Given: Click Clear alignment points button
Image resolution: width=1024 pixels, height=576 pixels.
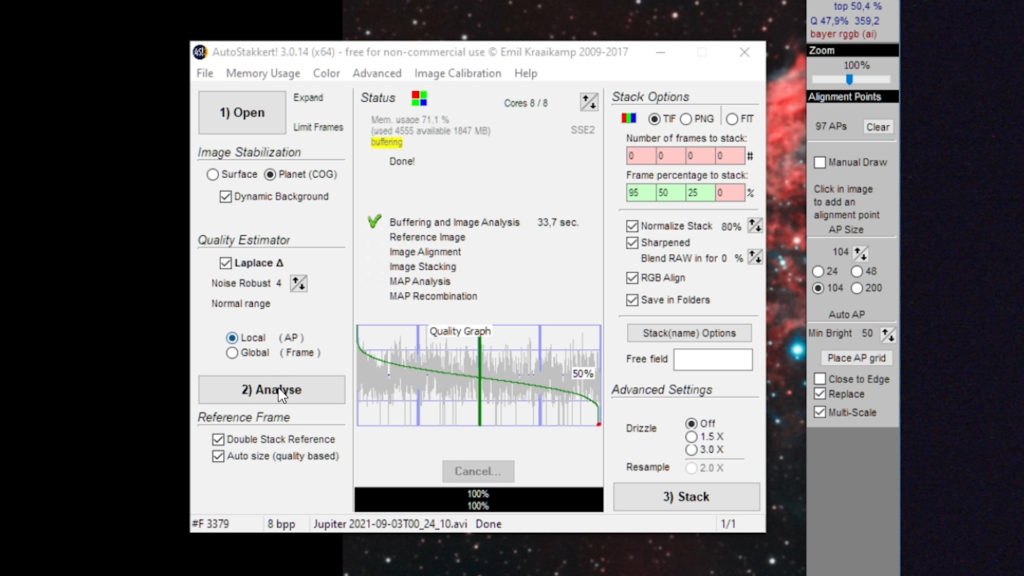Looking at the screenshot, I should pos(878,127).
